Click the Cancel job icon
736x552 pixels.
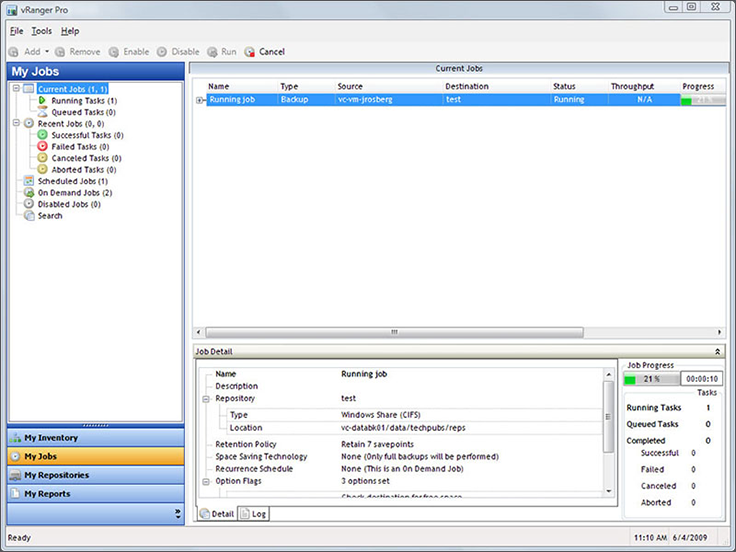click(250, 52)
